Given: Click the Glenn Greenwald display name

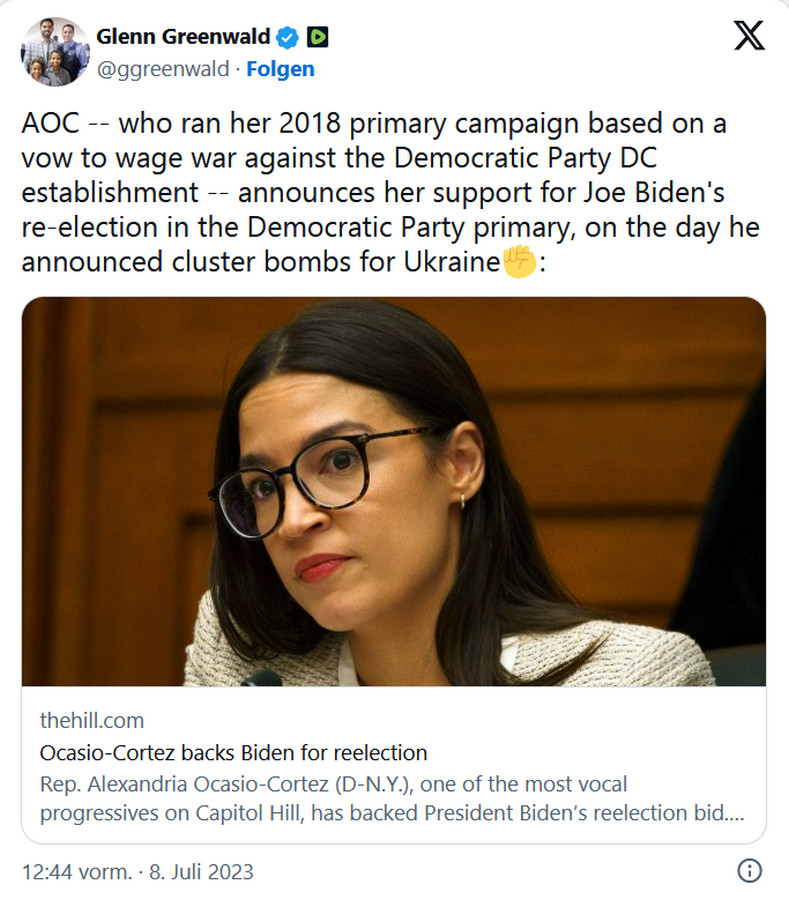Looking at the screenshot, I should pyautogui.click(x=183, y=38).
